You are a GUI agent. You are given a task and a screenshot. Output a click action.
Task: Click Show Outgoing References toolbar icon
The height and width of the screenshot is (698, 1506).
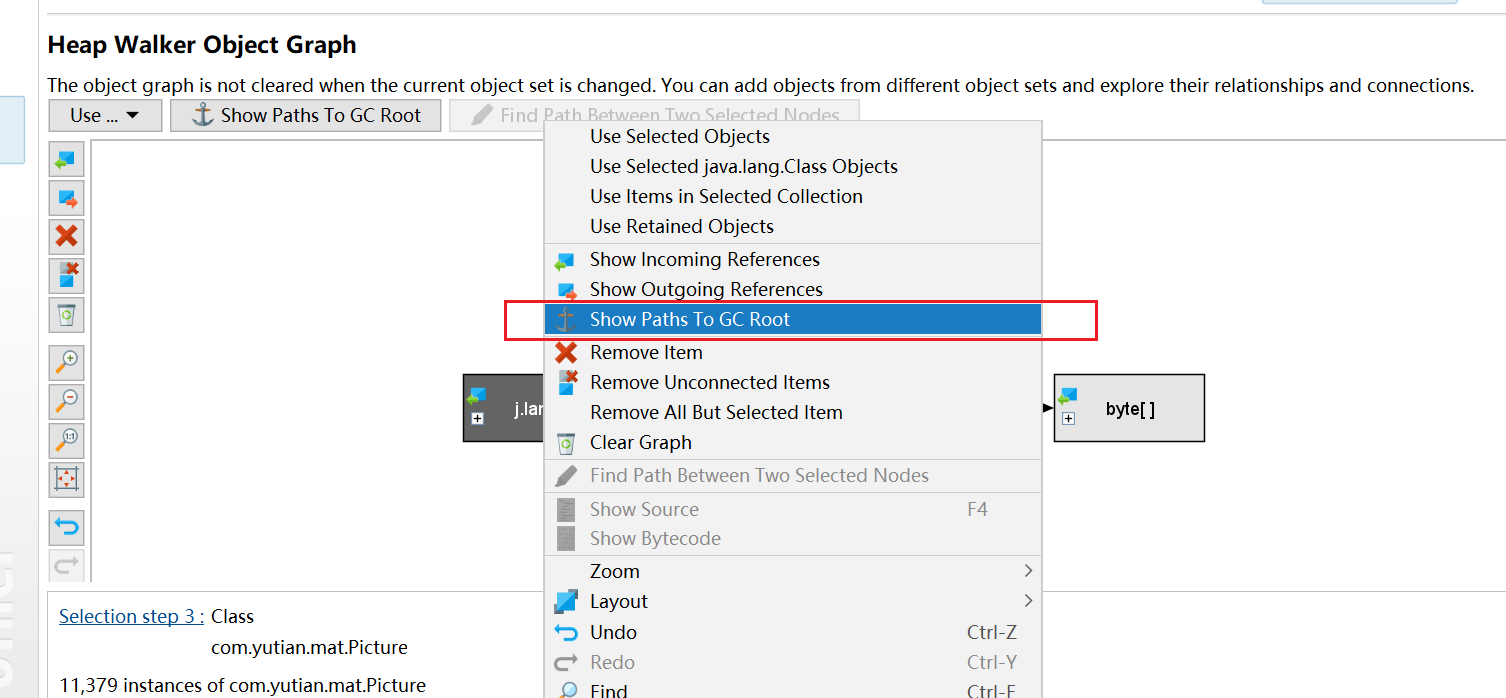66,198
